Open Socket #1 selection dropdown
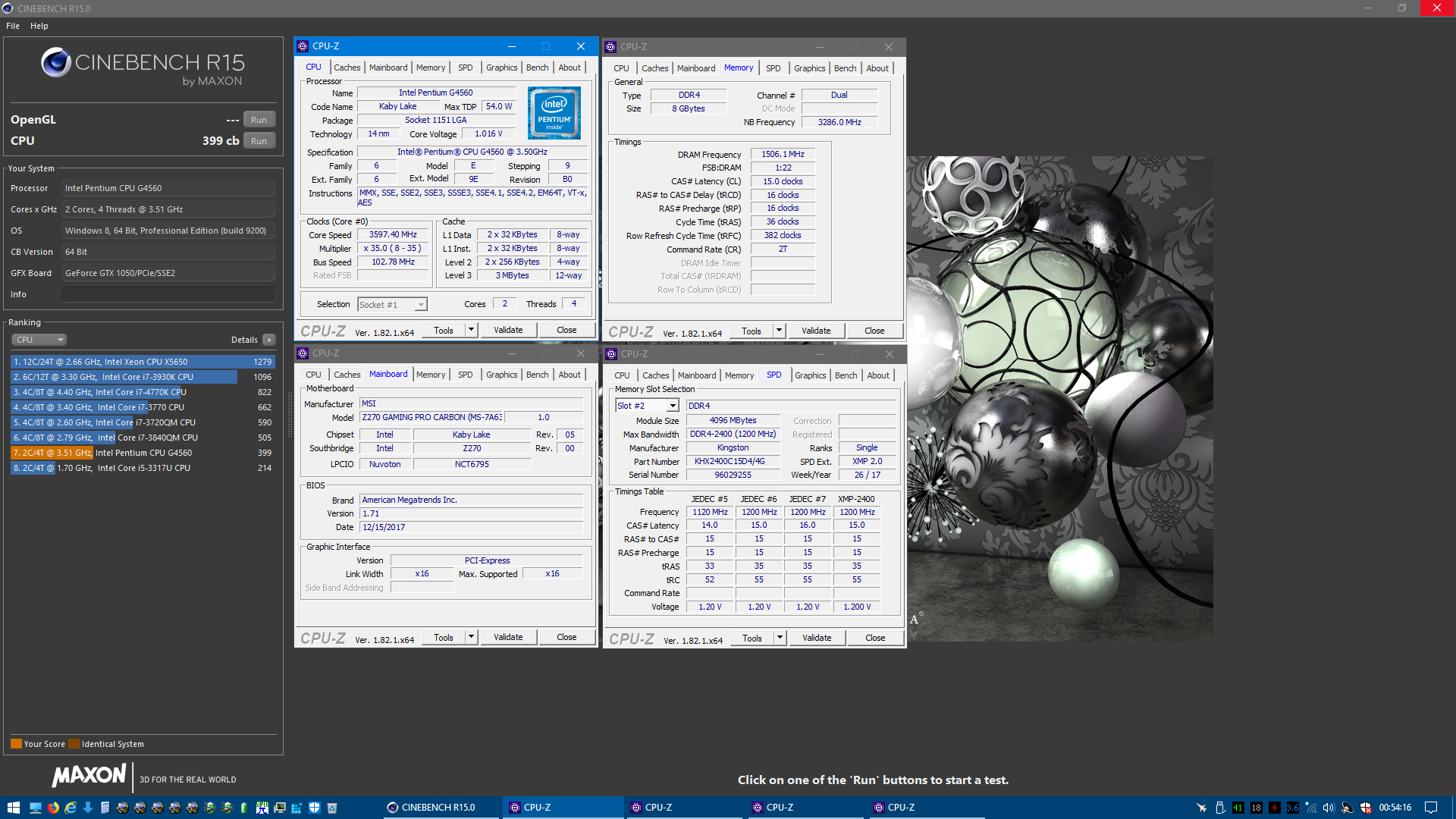Viewport: 1456px width, 819px height. click(392, 304)
